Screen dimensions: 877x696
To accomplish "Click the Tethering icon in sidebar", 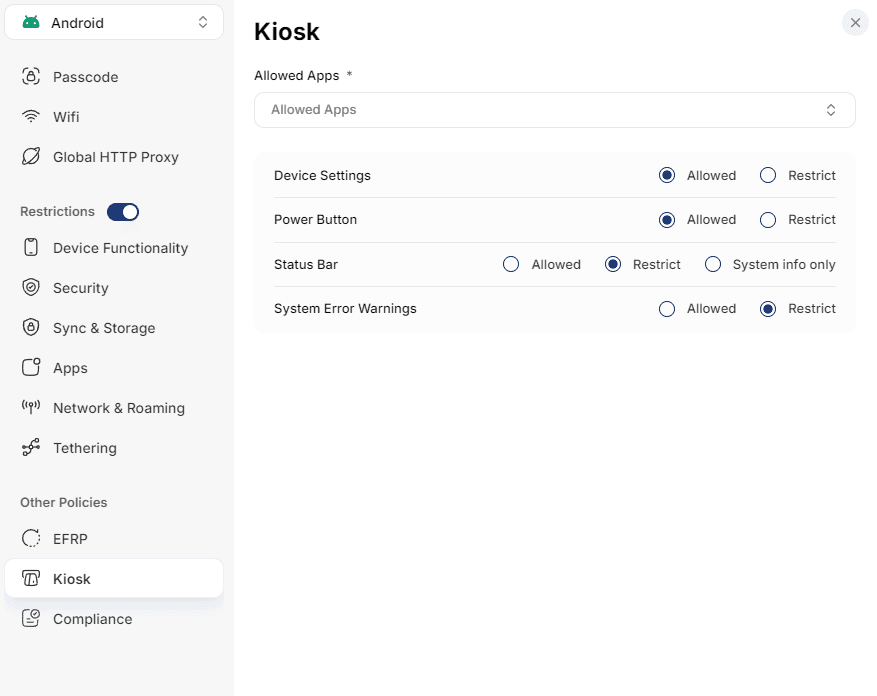I will click(32, 448).
